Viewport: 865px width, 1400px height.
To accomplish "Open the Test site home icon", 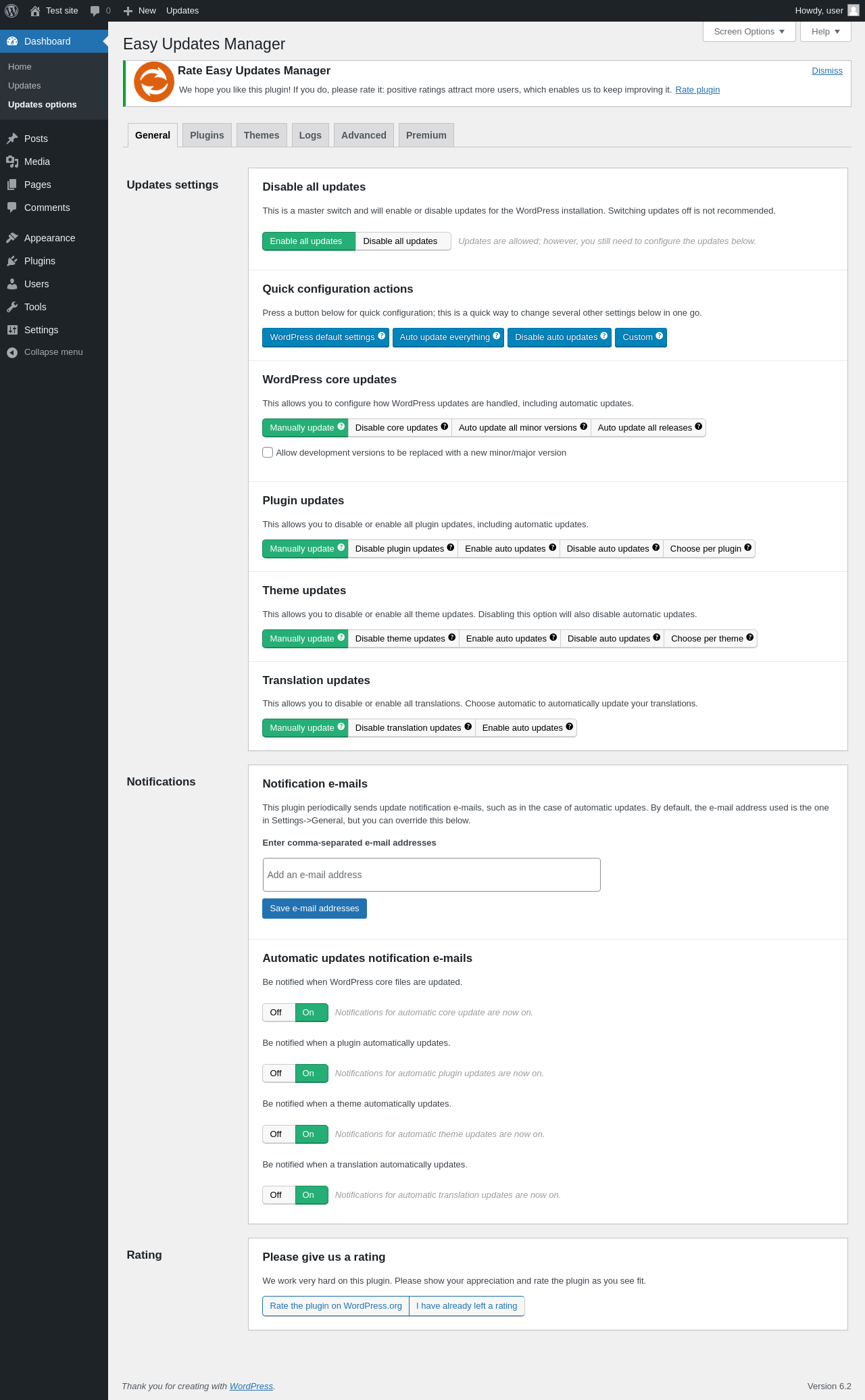I will pos(35,11).
